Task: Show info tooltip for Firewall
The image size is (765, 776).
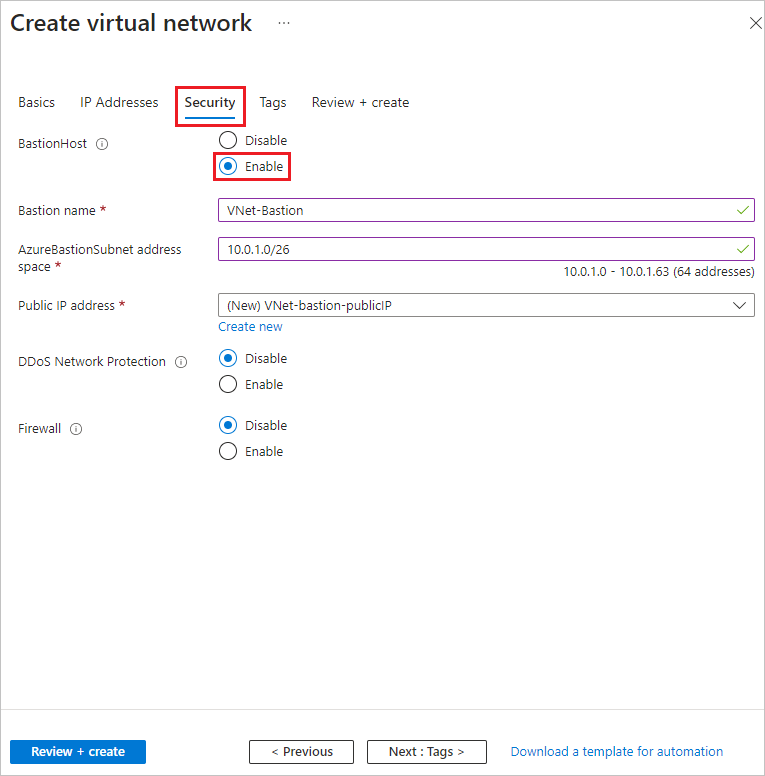Action: click(76, 429)
